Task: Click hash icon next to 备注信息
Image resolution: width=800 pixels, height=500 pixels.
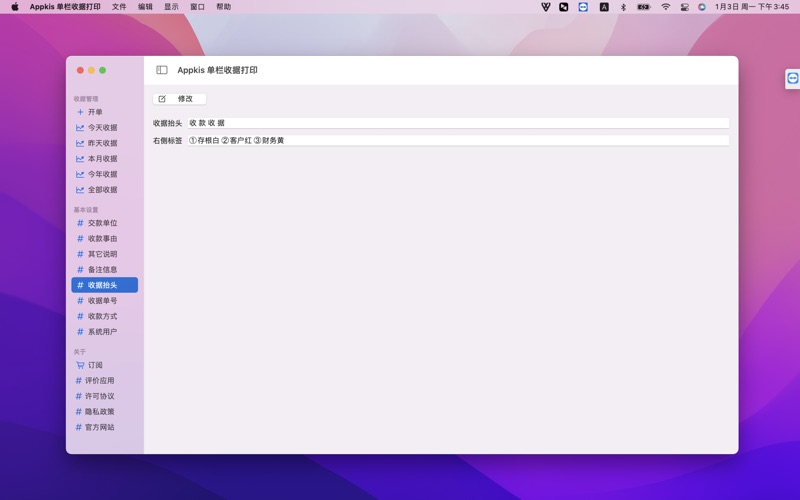Action: click(80, 269)
